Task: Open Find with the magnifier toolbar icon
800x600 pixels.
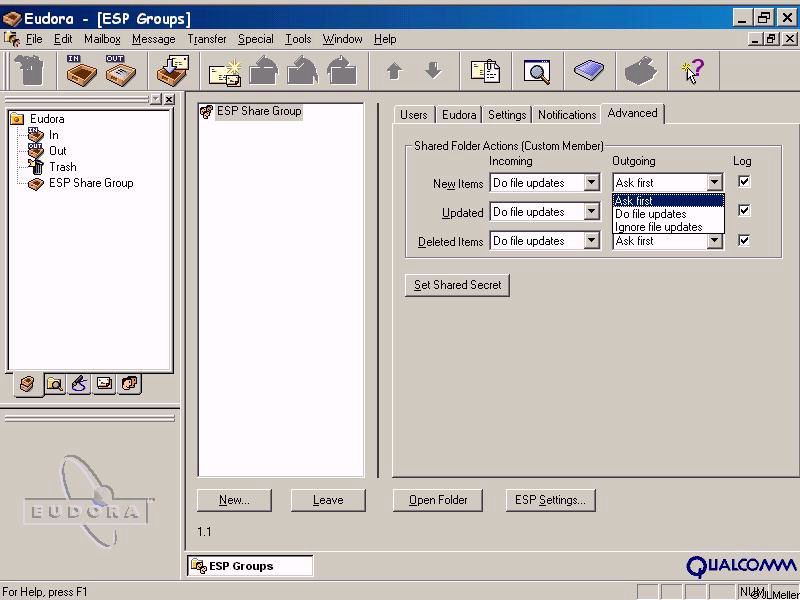Action: coord(537,71)
